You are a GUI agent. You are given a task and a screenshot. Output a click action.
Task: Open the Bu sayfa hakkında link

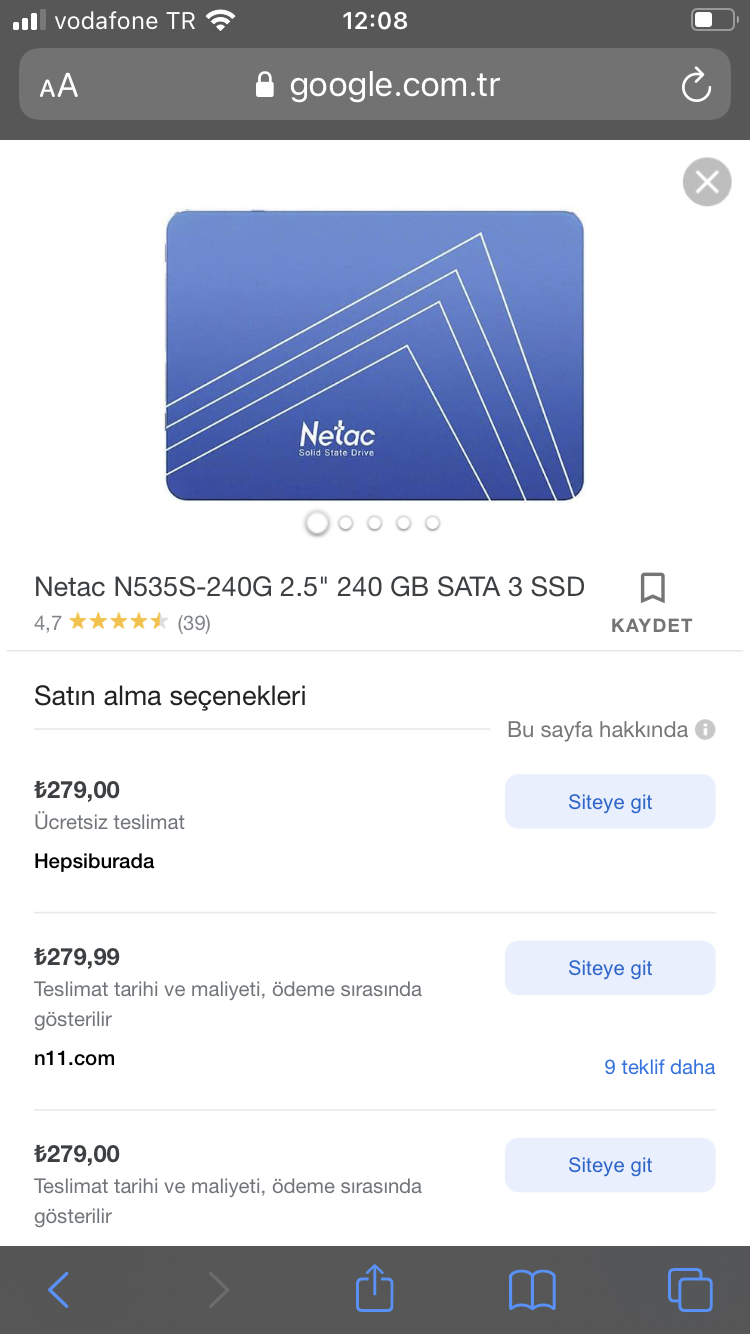tap(597, 729)
